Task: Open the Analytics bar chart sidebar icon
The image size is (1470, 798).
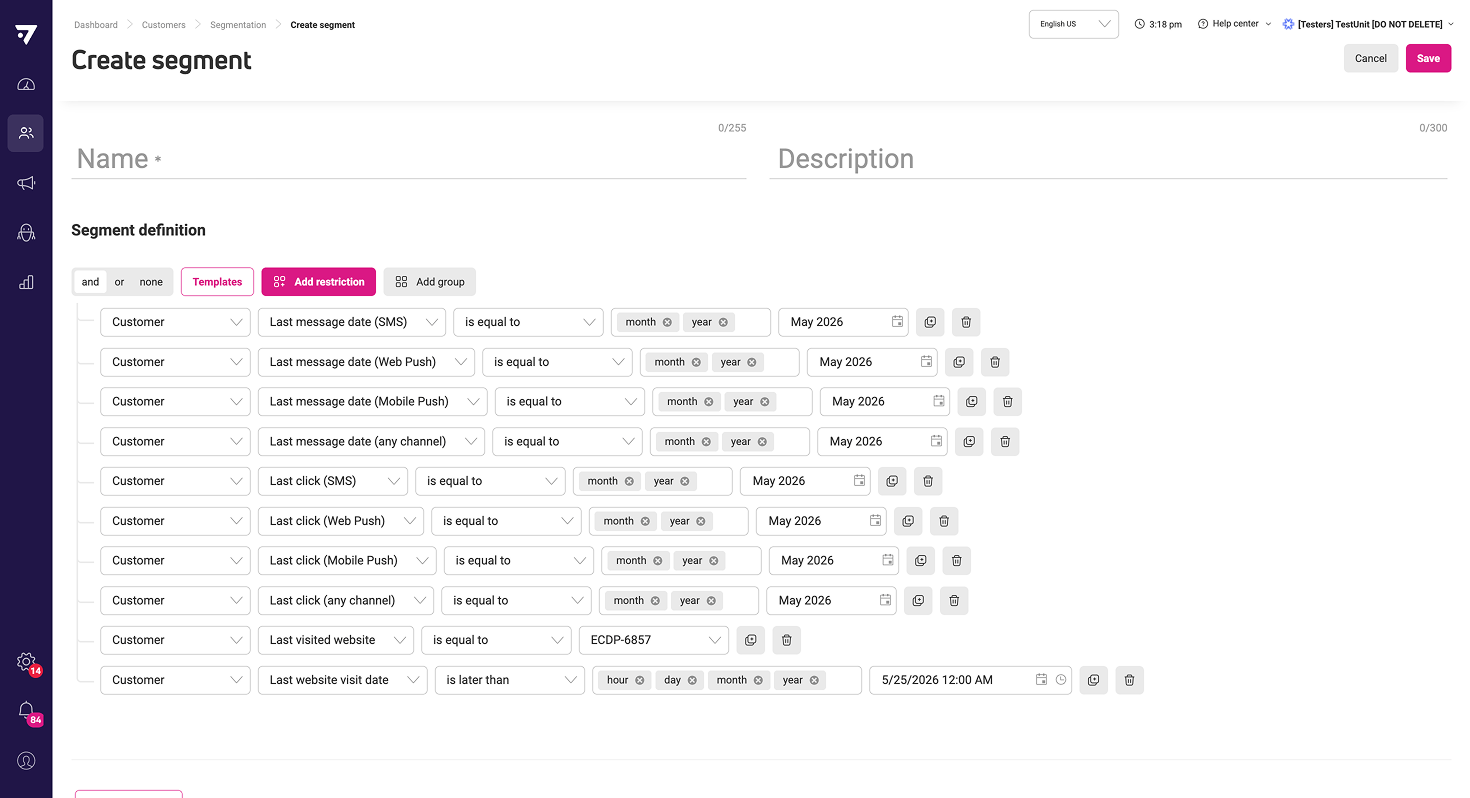Action: click(x=26, y=282)
